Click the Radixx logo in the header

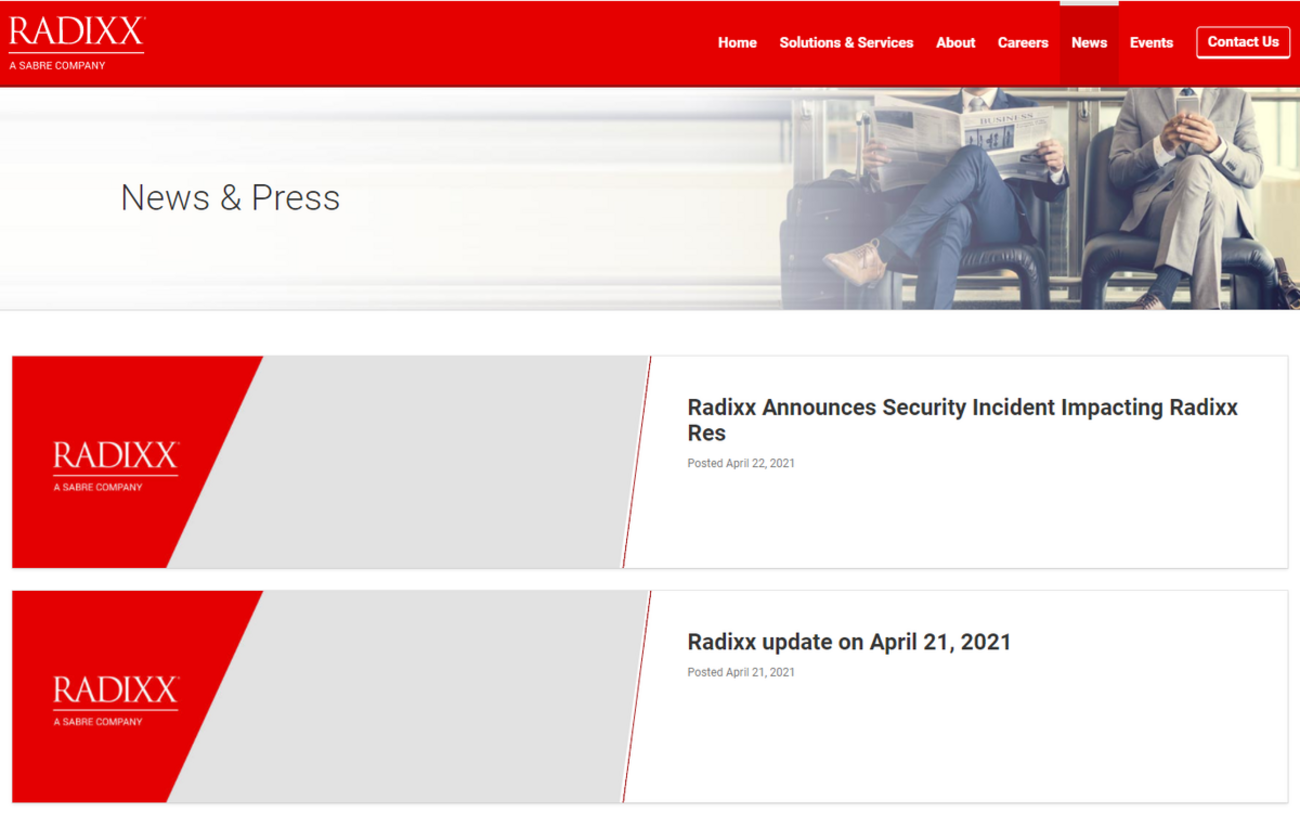pyautogui.click(x=77, y=43)
